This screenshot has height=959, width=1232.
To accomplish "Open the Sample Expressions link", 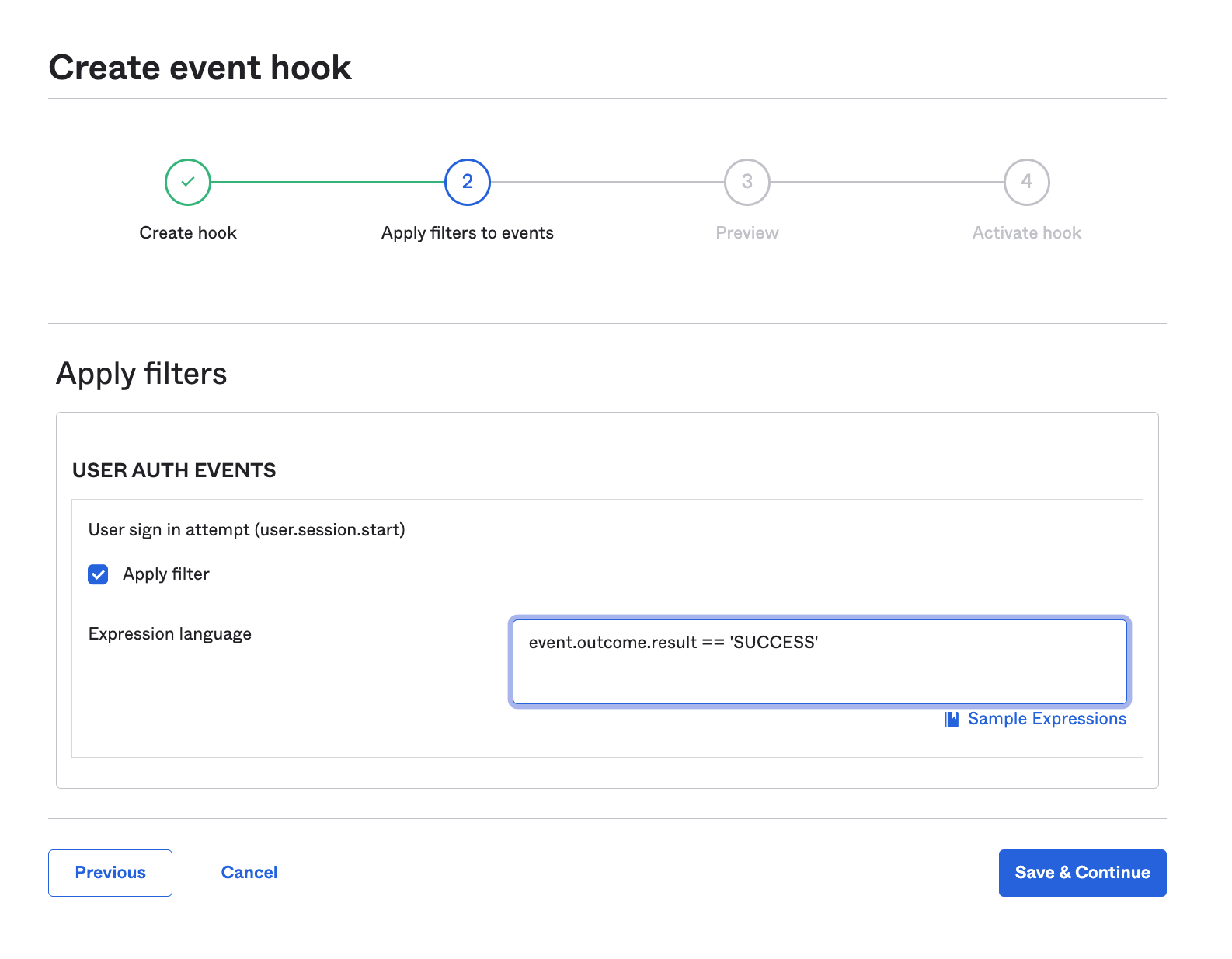I will (1046, 719).
